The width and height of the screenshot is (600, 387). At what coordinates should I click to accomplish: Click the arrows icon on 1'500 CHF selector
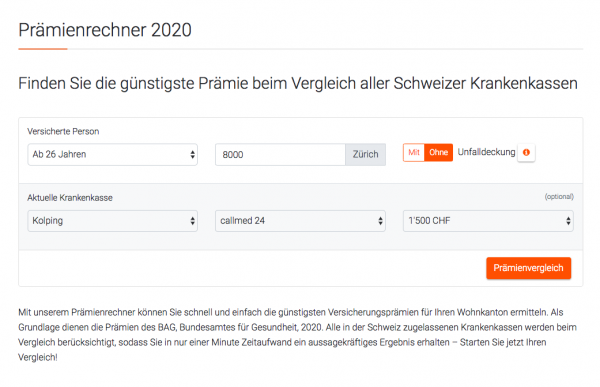[568, 221]
